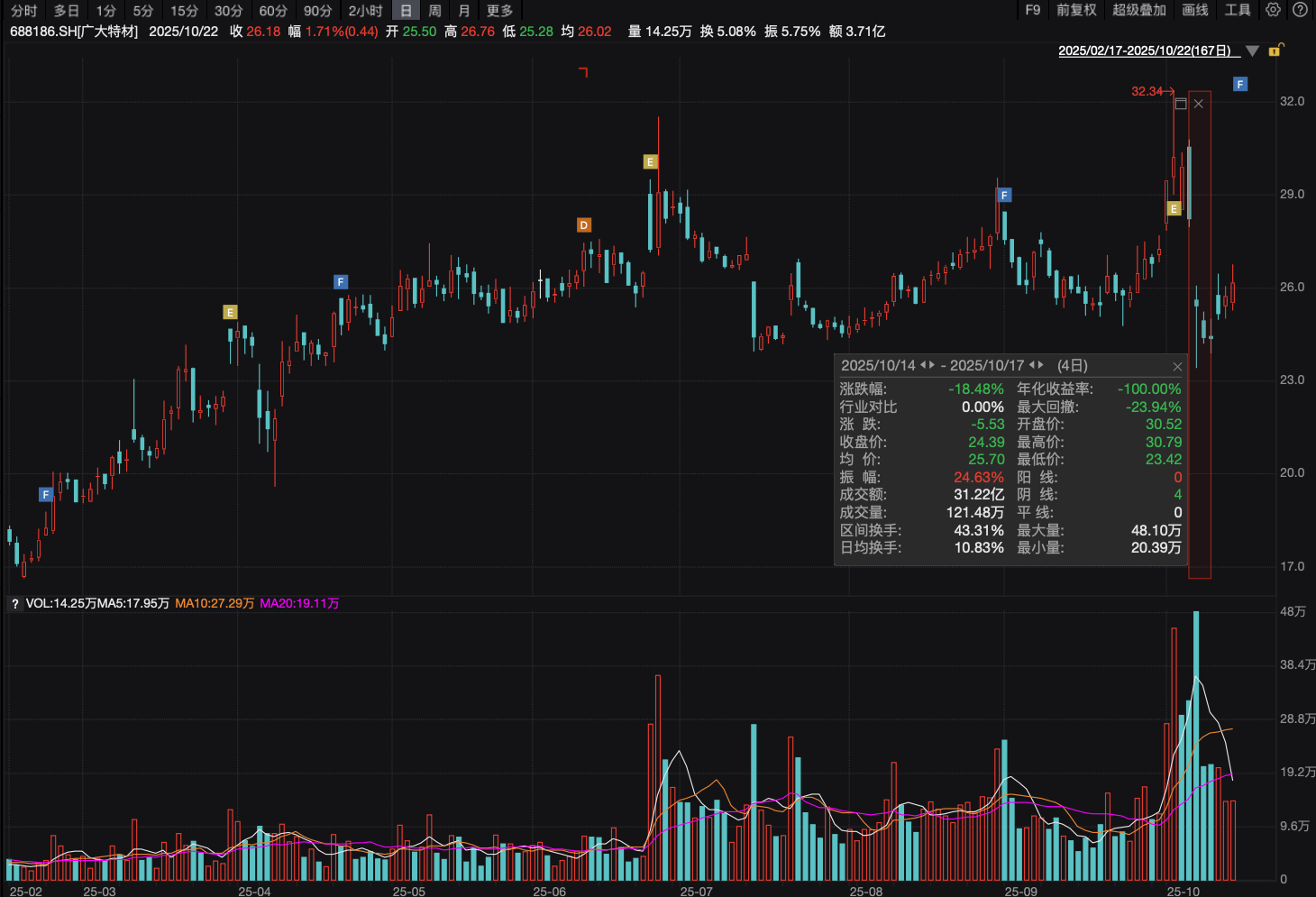Click the VOL indicator question mark icon
The width and height of the screenshot is (1316, 897).
(15, 604)
